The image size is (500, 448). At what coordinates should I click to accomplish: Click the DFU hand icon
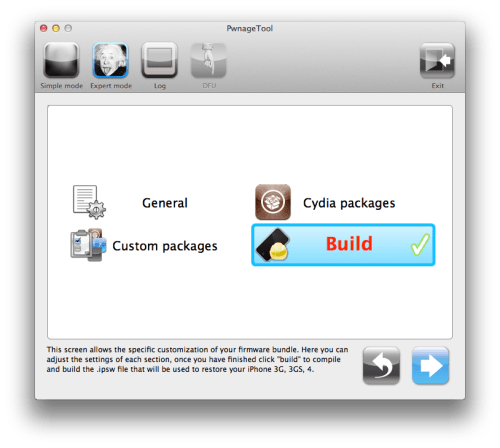[209, 60]
